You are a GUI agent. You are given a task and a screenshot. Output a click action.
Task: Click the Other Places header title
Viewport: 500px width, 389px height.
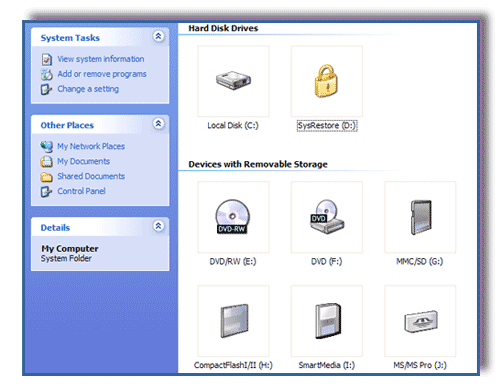[67, 125]
